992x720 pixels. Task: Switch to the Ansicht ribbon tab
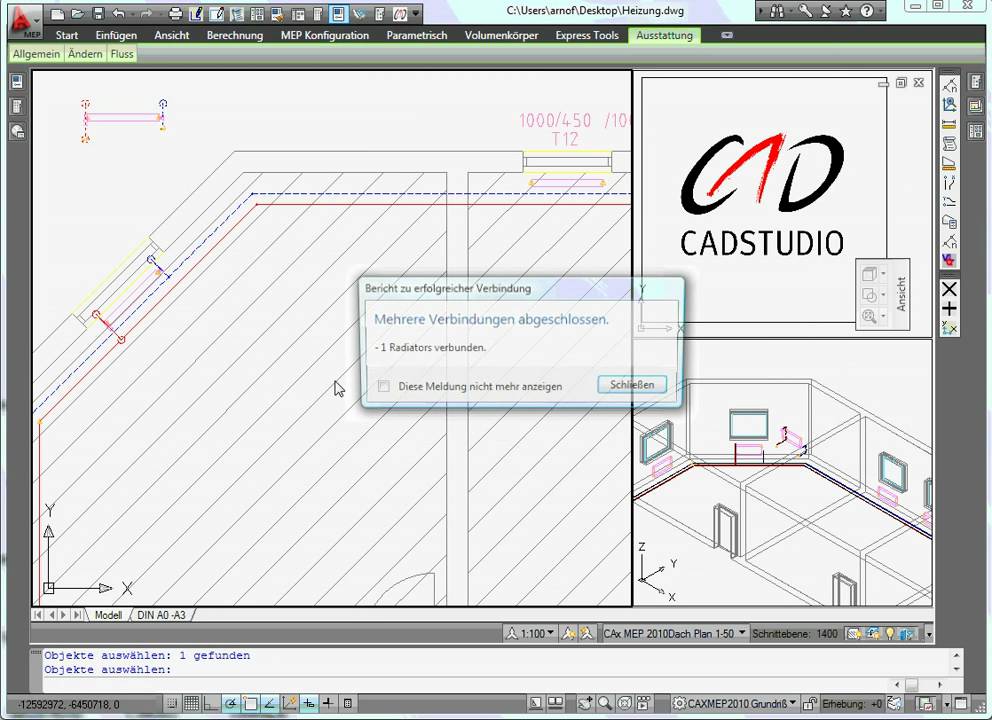pyautogui.click(x=171, y=35)
